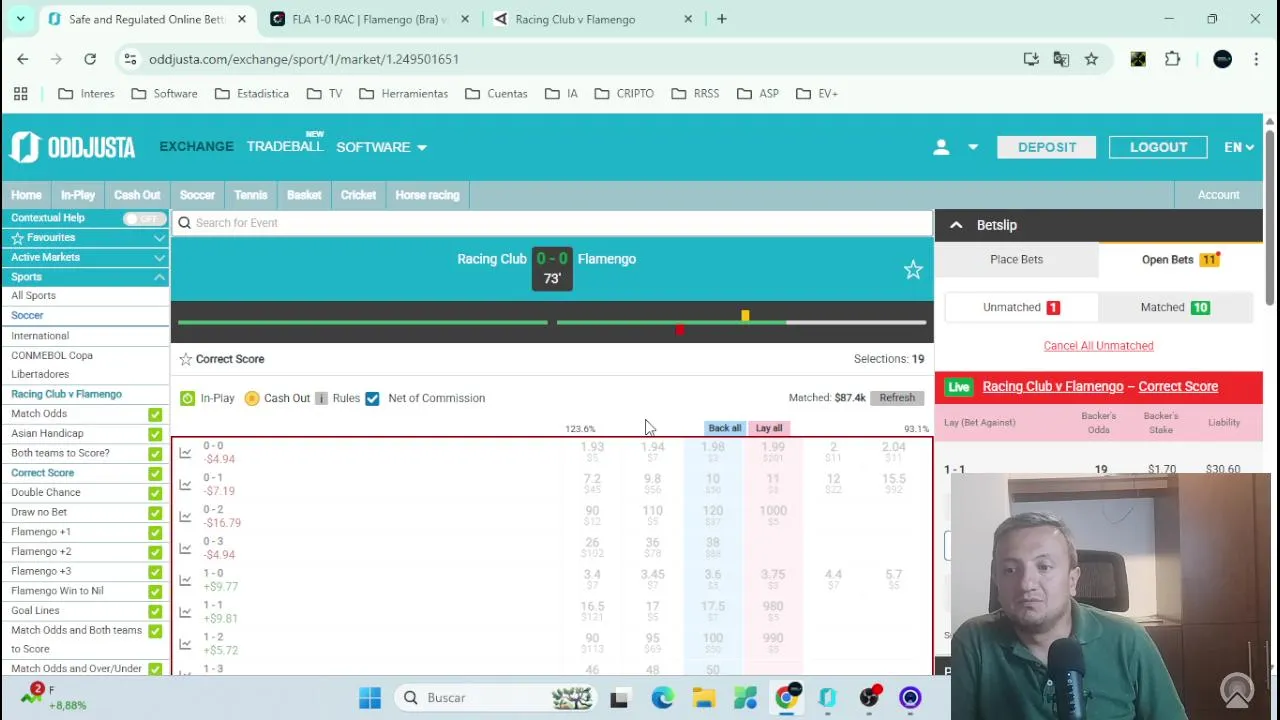Click the user account profile icon
The height and width of the screenshot is (720, 1280).
coord(941,147)
